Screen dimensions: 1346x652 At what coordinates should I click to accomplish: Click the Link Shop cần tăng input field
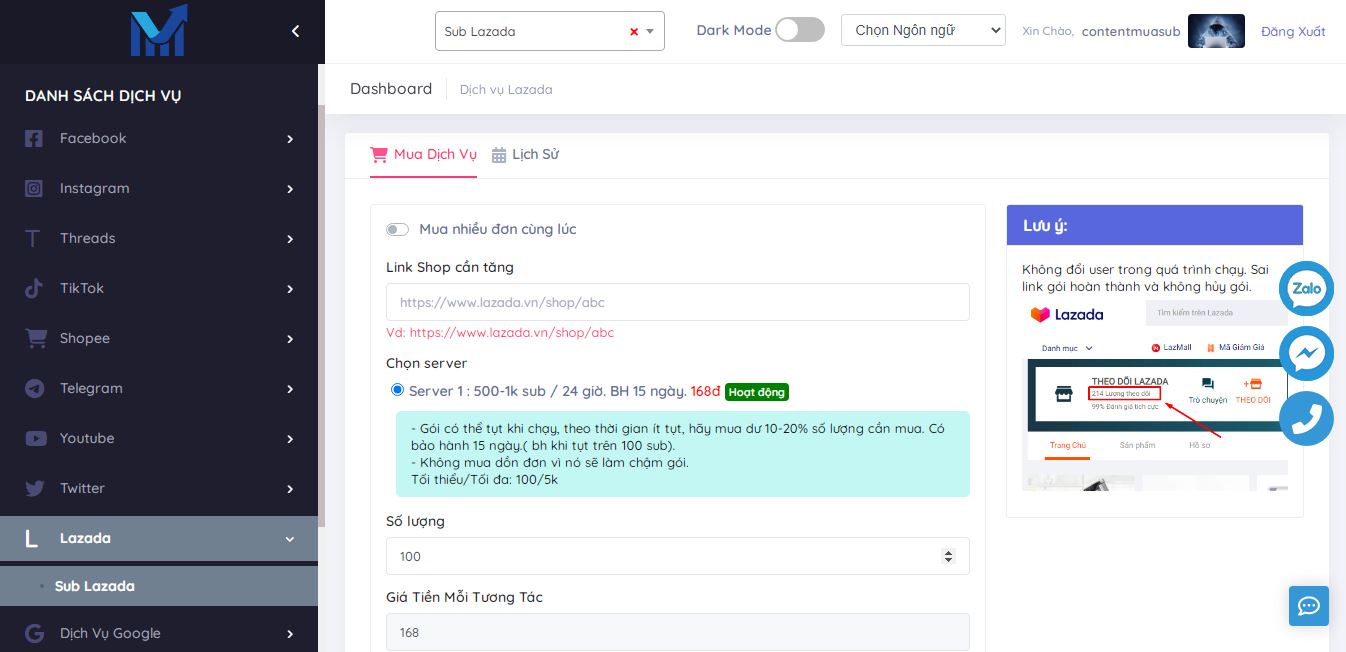tap(678, 302)
